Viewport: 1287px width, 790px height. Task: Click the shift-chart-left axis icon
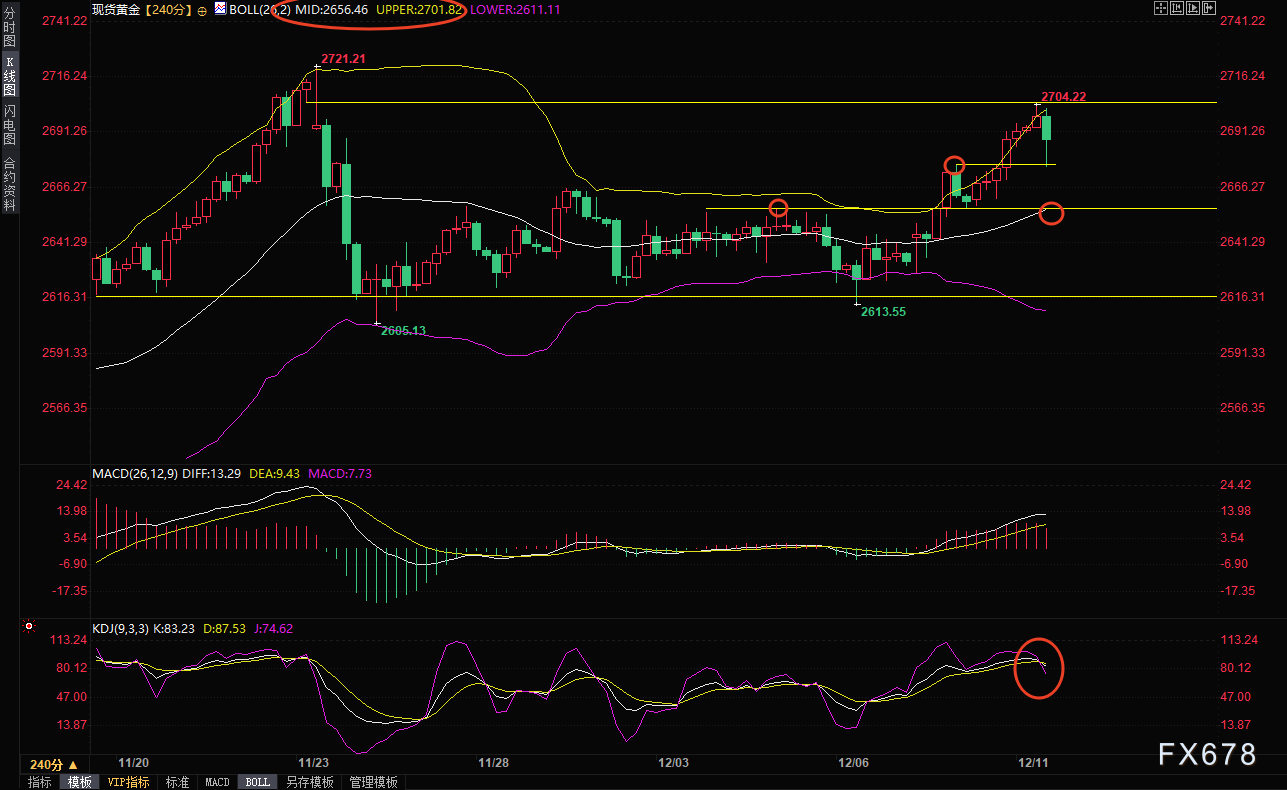[1178, 9]
